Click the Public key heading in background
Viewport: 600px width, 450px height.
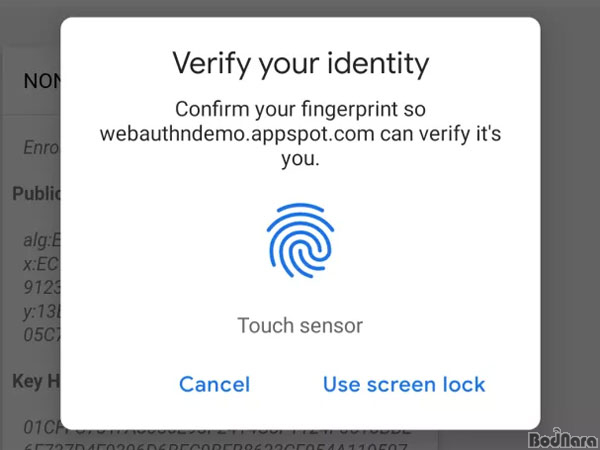coord(36,194)
